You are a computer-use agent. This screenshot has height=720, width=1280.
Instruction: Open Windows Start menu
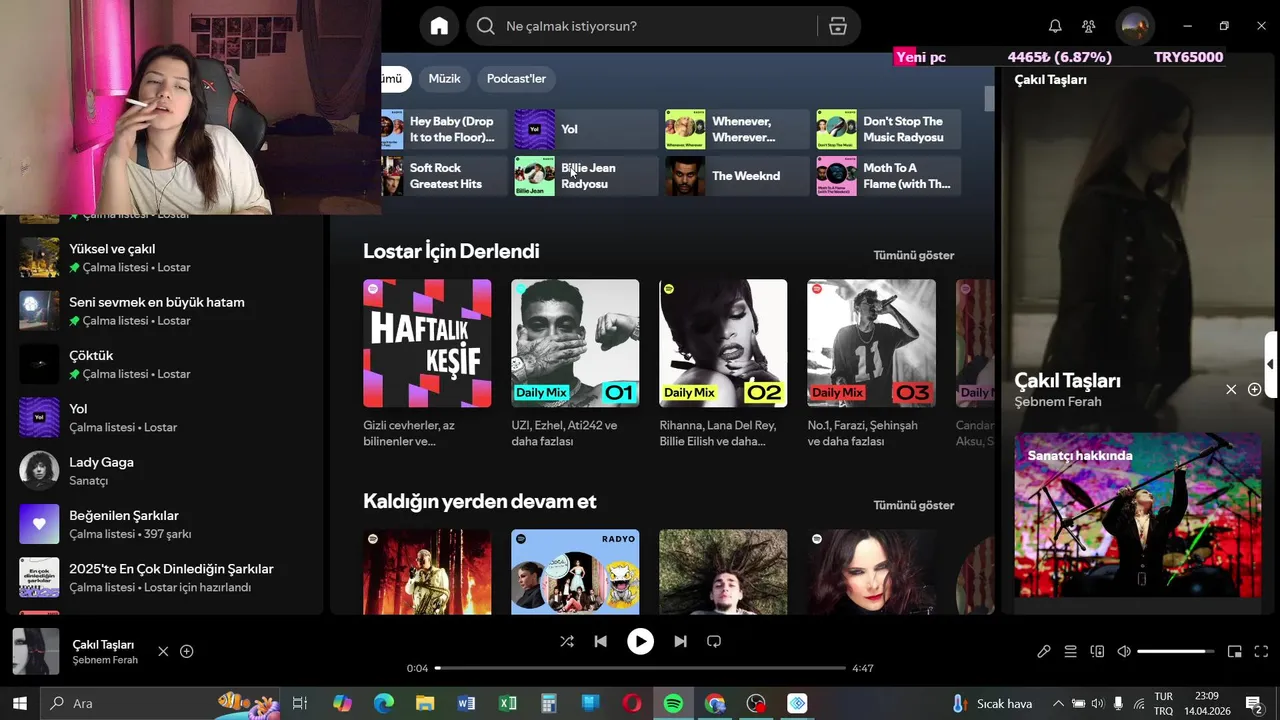(x=19, y=703)
